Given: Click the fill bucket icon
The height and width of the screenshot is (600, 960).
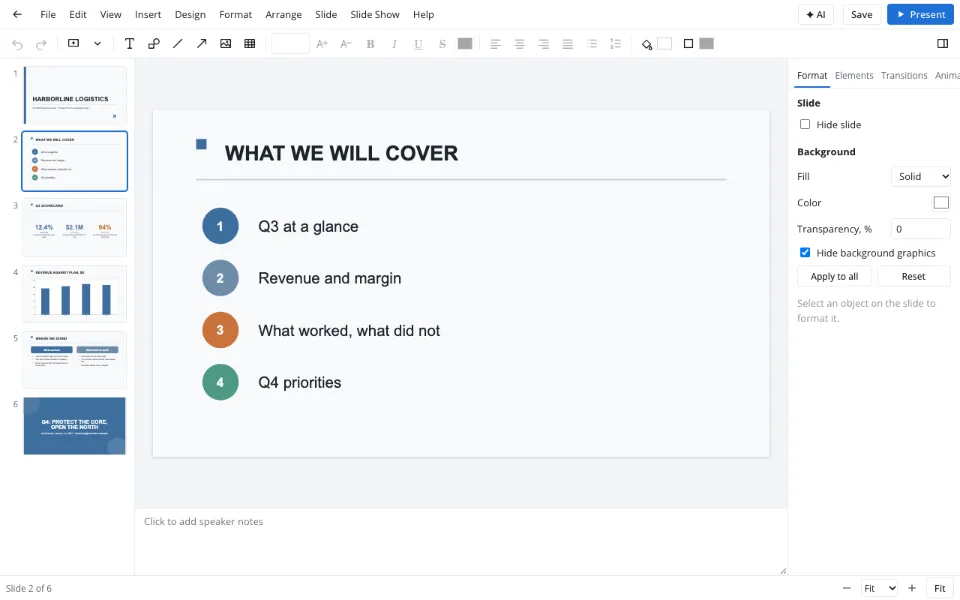Looking at the screenshot, I should click(x=647, y=44).
